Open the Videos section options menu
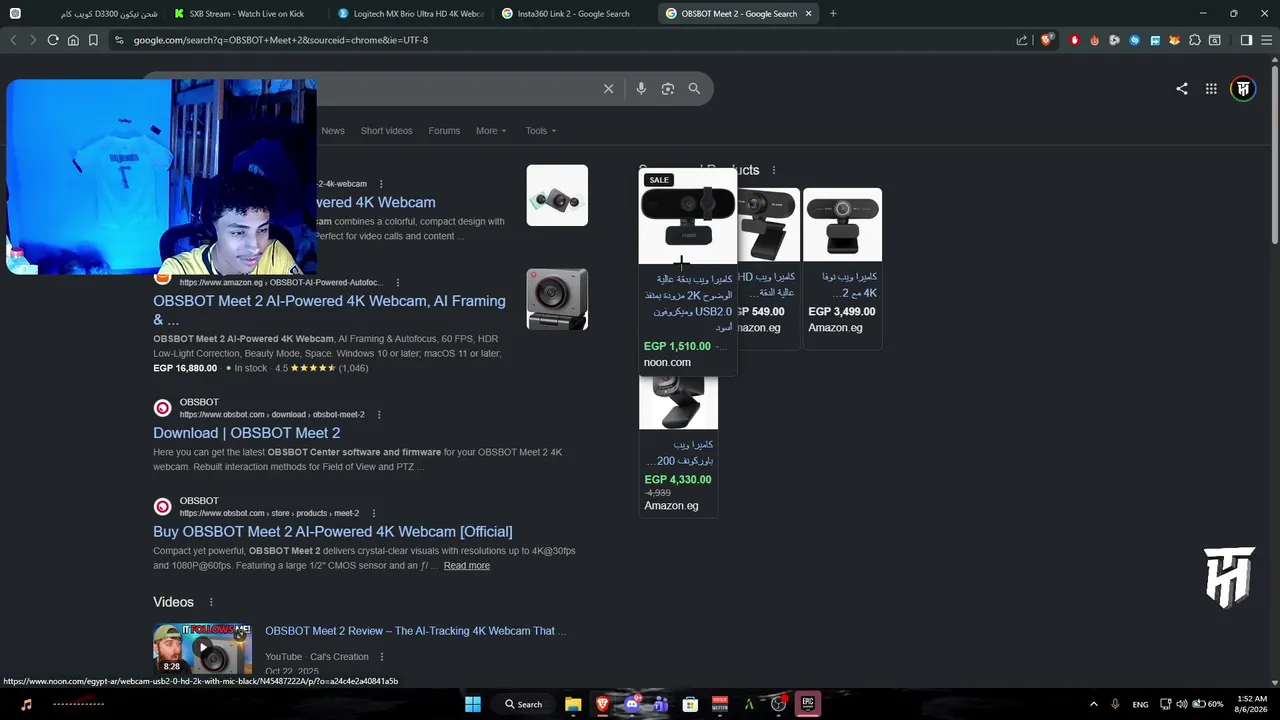This screenshot has width=1280, height=720. [x=211, y=602]
